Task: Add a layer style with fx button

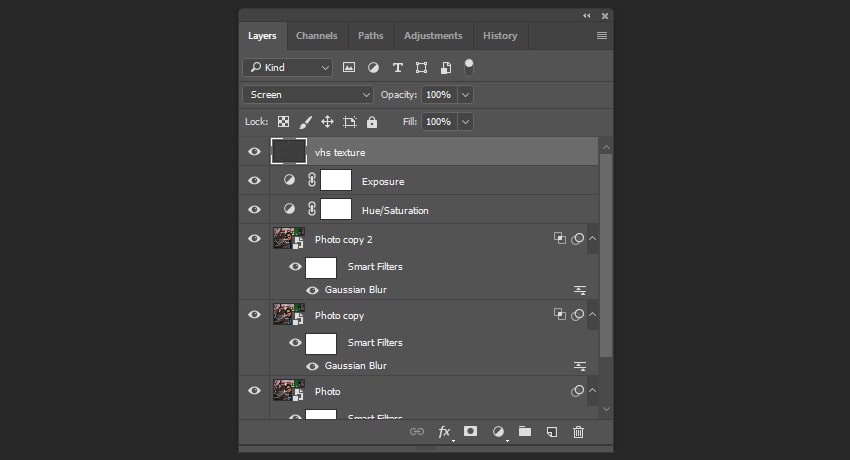Action: [x=444, y=432]
